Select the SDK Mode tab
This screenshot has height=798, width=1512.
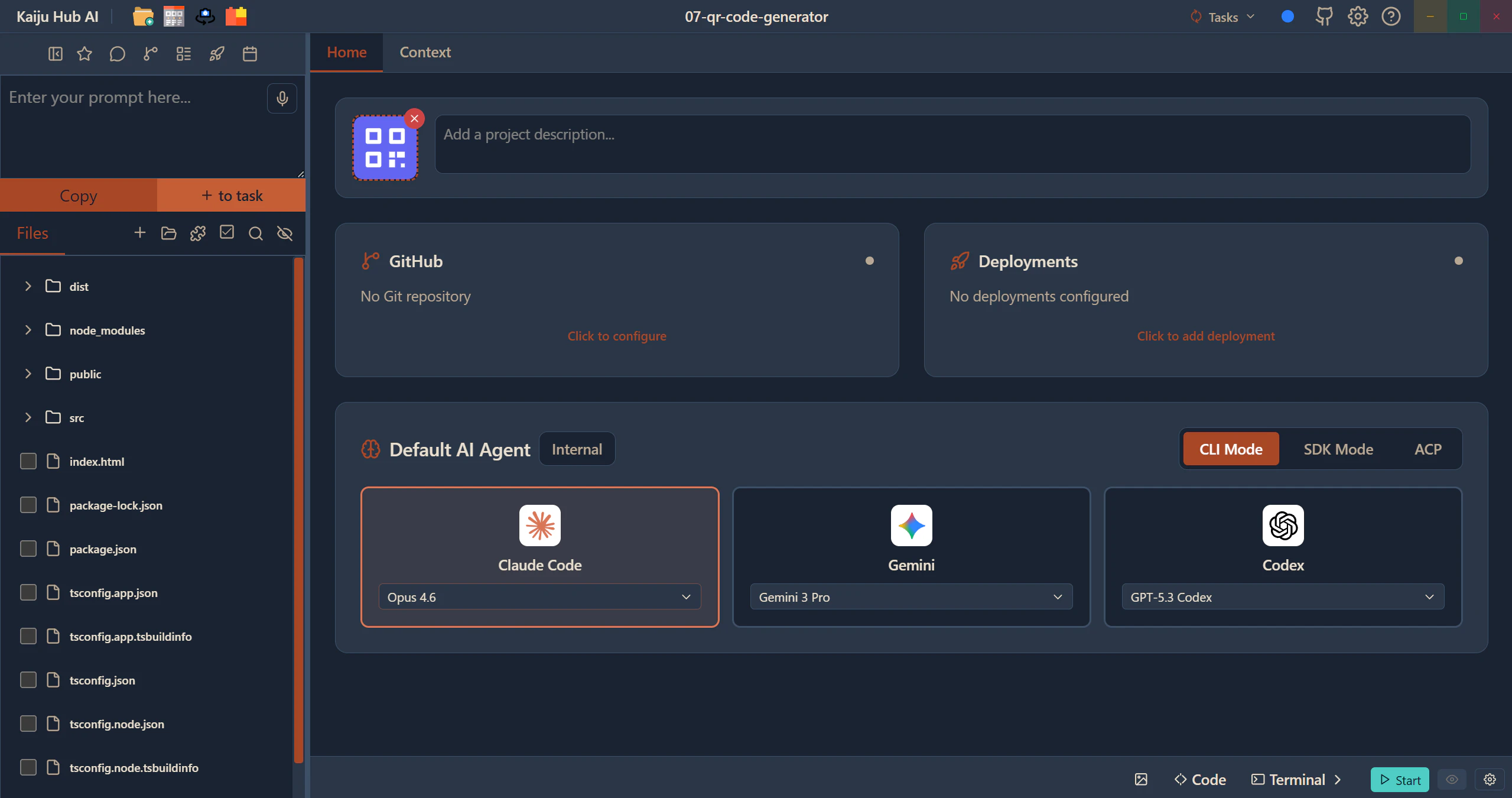coord(1338,449)
